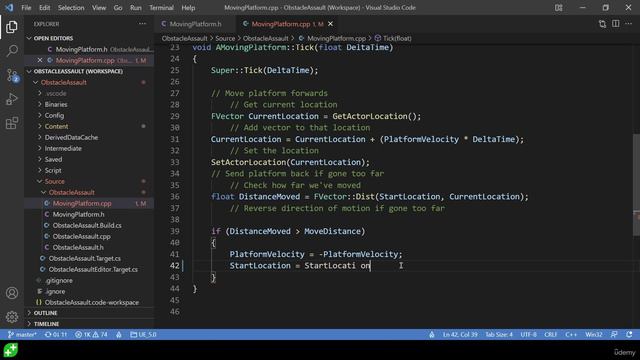The image size is (640, 360).
Task: Open ObstacleAssault.Target.cs file
Action: (x=84, y=258)
